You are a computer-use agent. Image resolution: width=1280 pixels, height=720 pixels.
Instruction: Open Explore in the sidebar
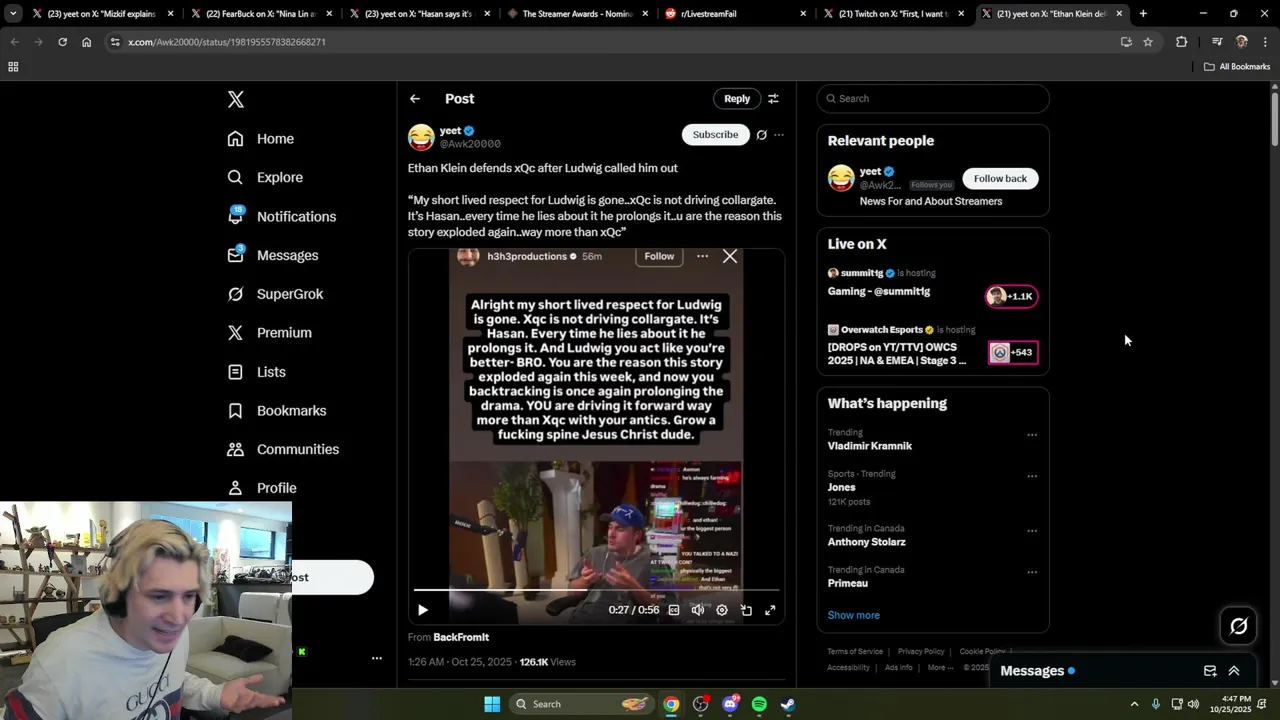click(x=265, y=177)
